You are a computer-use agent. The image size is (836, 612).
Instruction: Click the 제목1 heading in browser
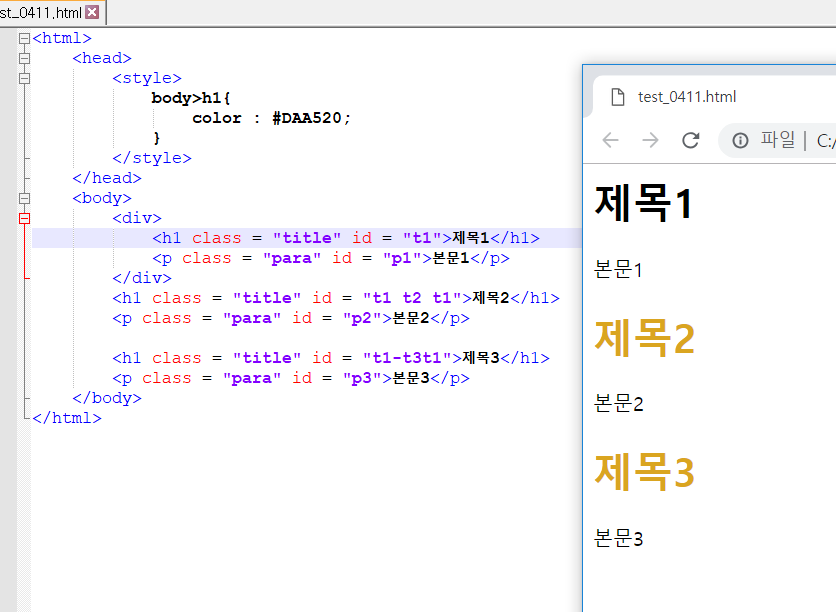point(644,203)
